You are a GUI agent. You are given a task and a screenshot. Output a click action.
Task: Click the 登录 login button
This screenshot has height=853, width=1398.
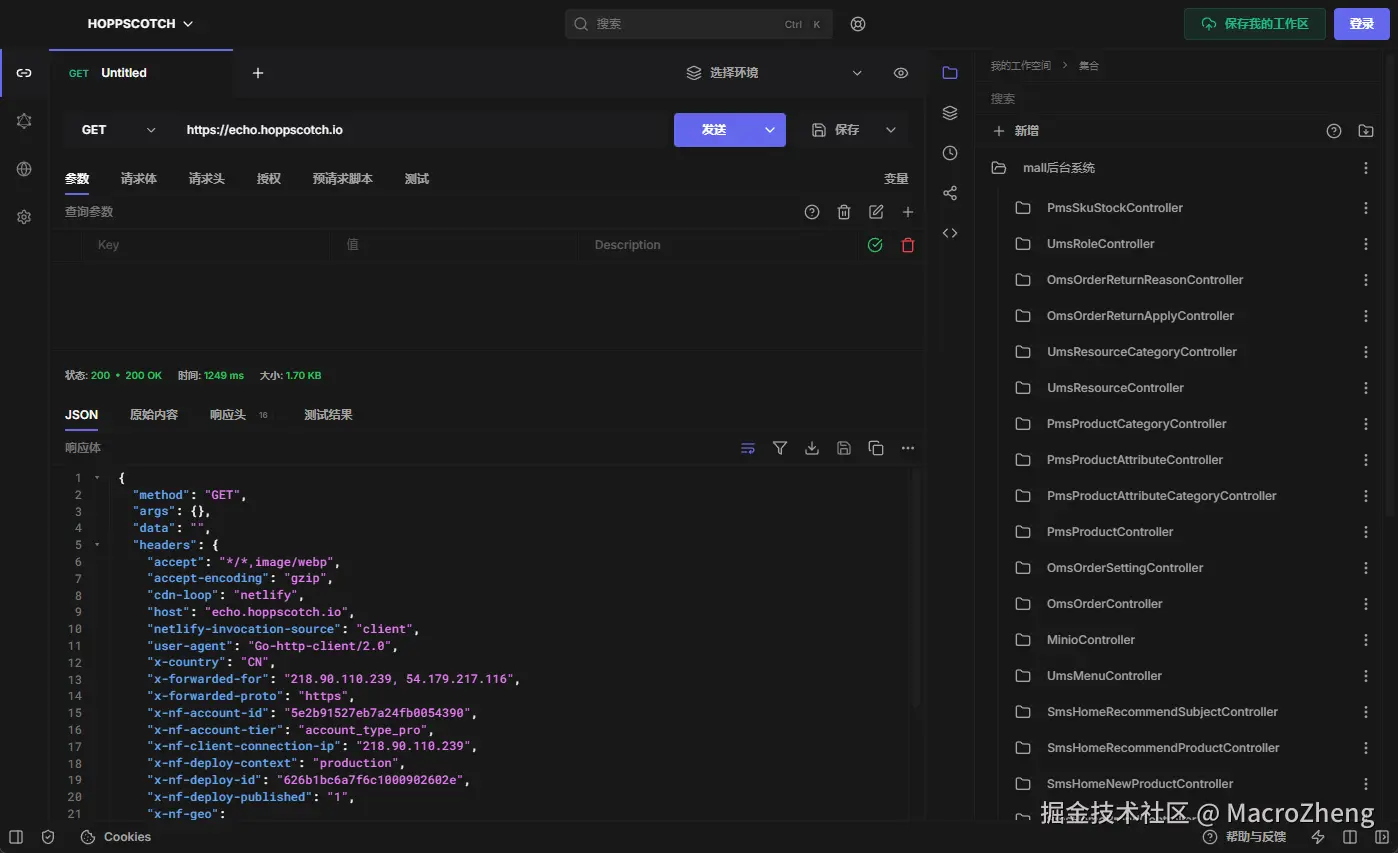pos(1362,24)
